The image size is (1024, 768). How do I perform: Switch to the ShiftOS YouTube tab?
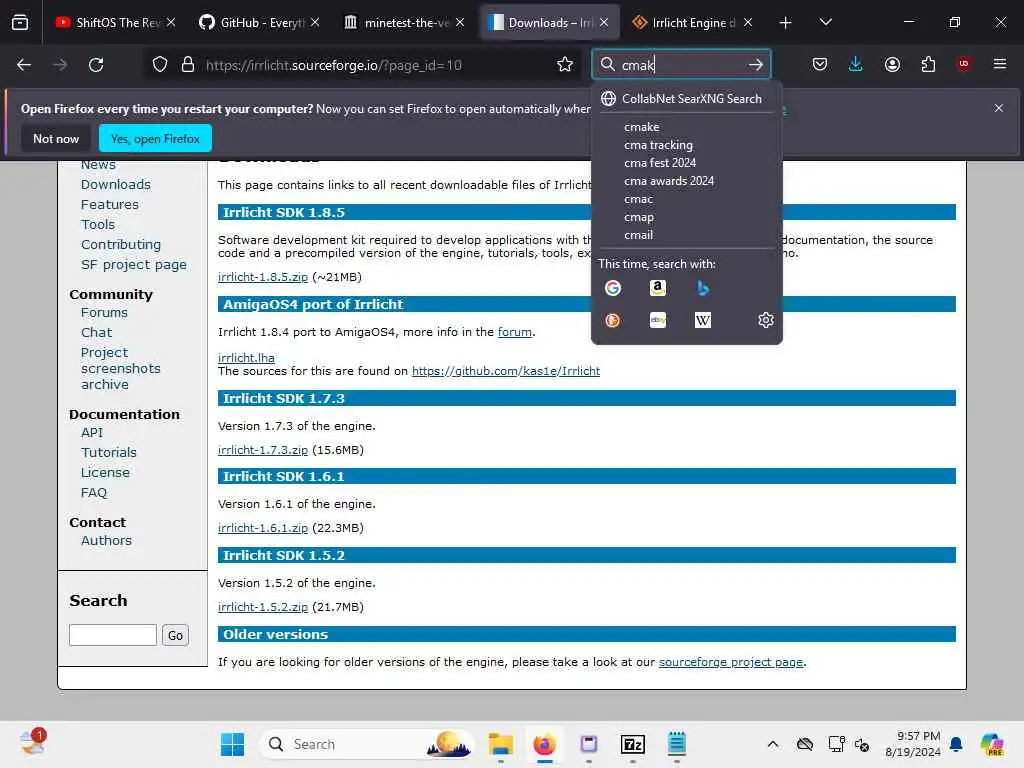pos(114,23)
